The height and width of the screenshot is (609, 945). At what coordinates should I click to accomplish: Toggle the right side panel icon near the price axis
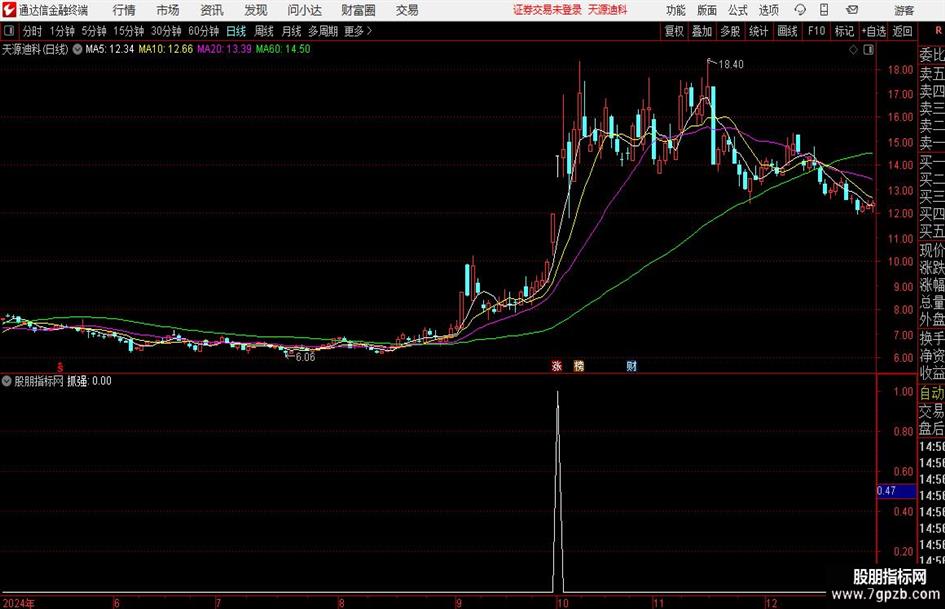868,50
